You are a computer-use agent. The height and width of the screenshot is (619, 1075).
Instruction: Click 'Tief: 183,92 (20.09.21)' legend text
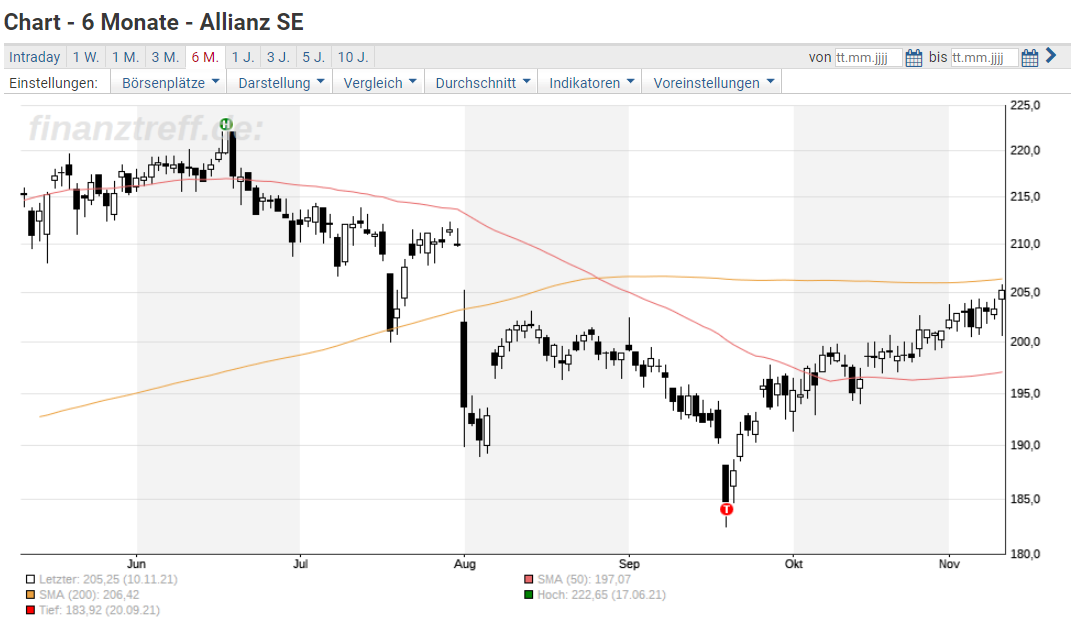coord(99,609)
